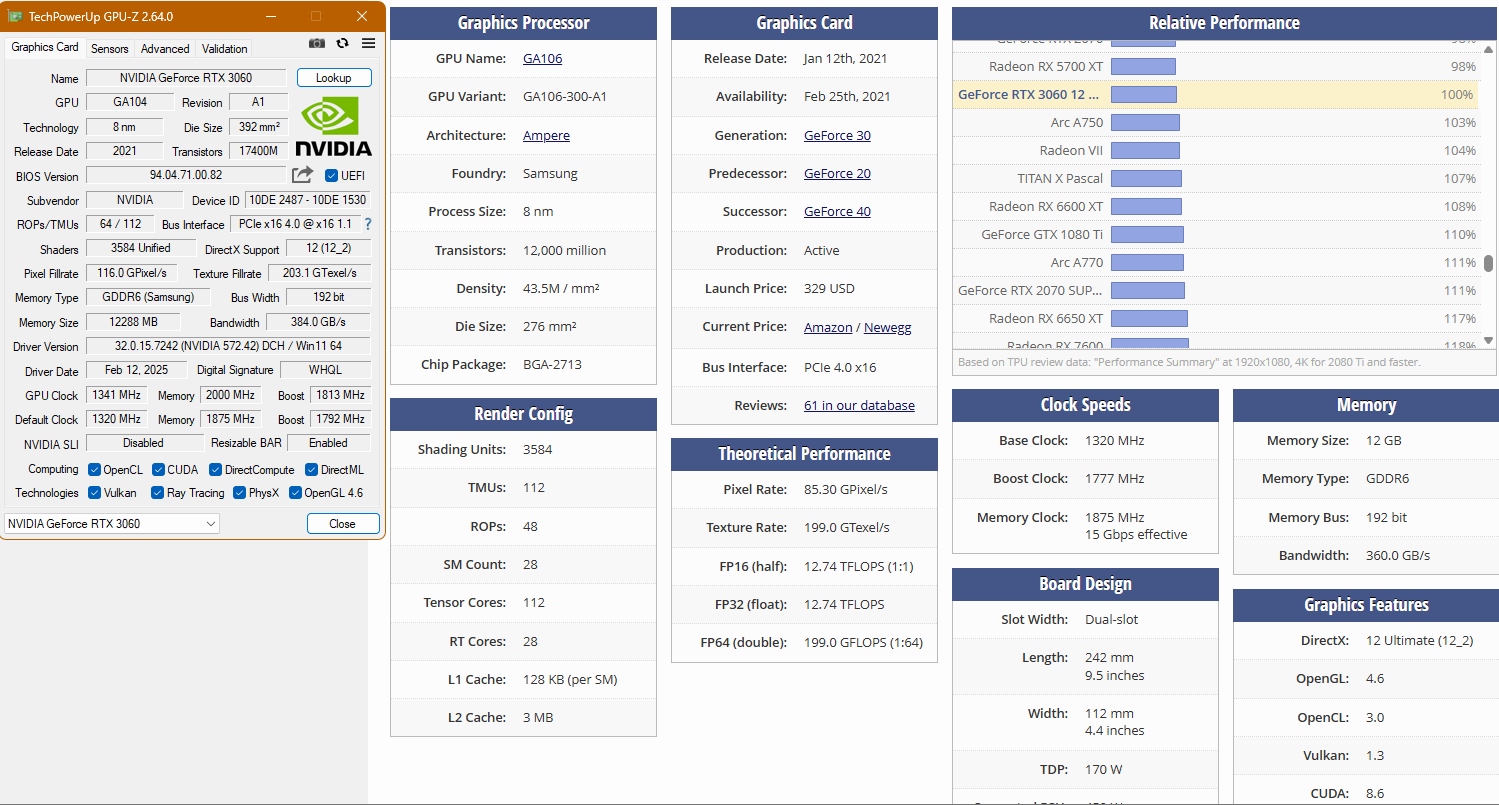Open the Amazon current price link
The width and height of the screenshot is (1499, 805).
[828, 327]
